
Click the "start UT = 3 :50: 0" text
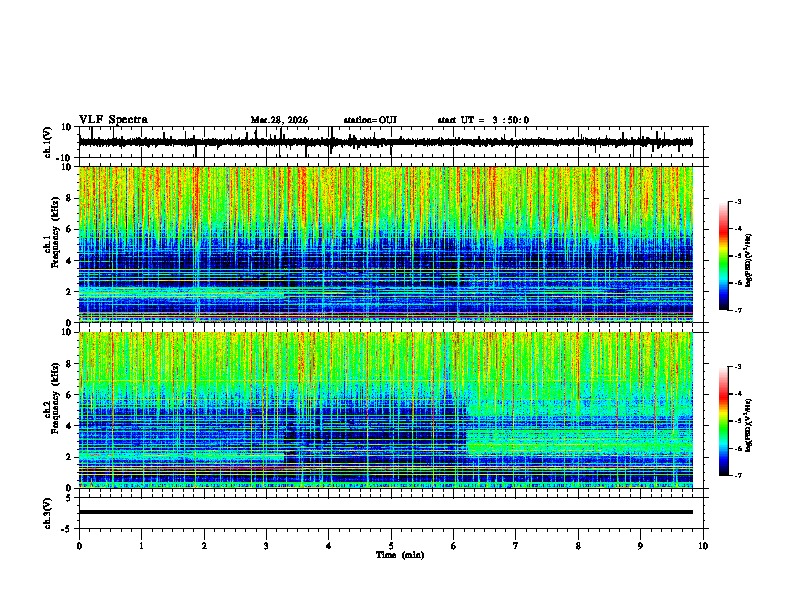(x=483, y=120)
